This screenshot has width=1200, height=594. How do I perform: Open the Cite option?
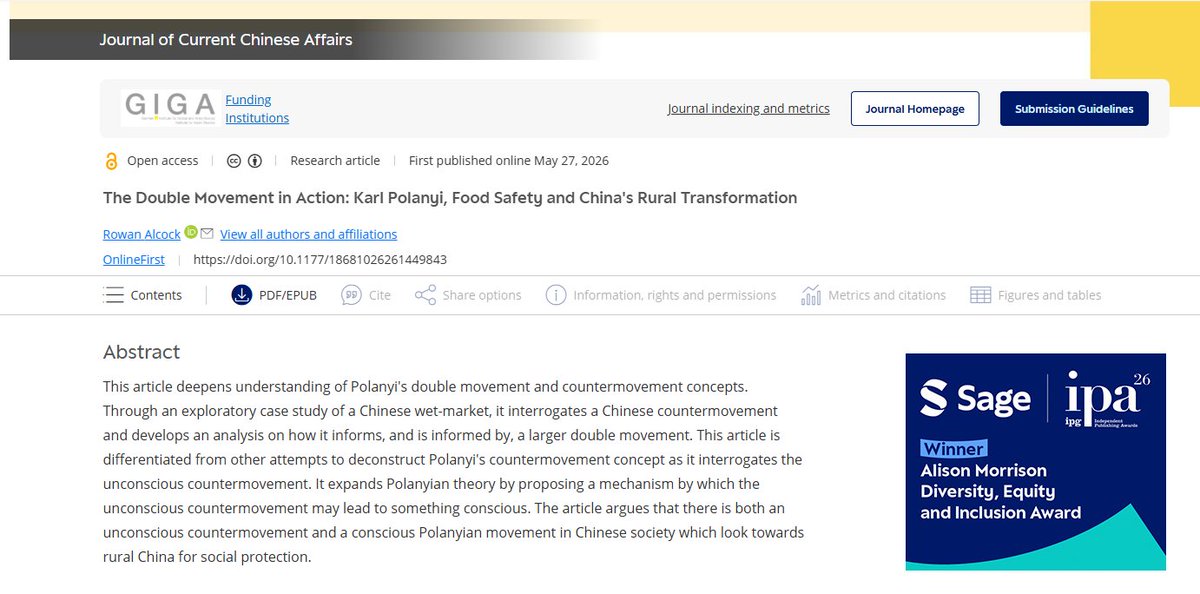380,295
